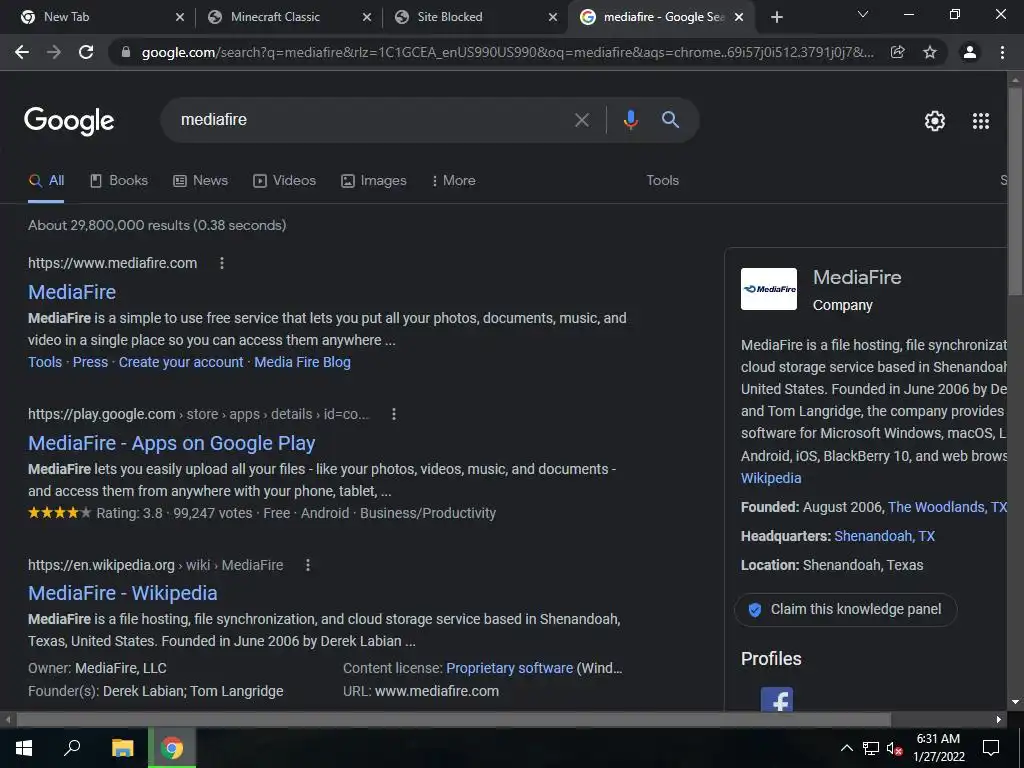Open the MediaFire result title link
This screenshot has height=768, width=1024.
click(72, 292)
